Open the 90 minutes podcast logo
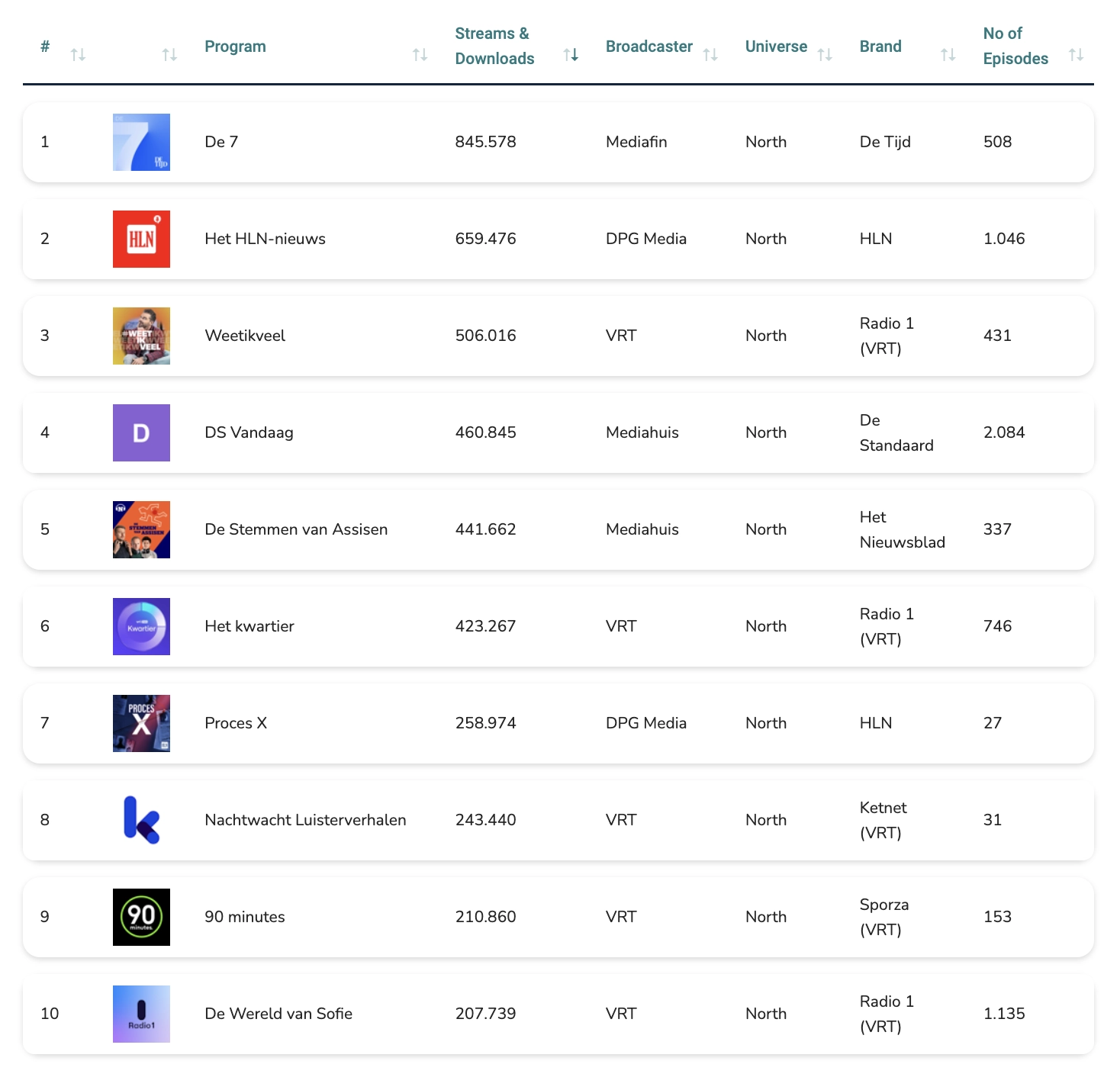1120x1077 pixels. click(x=141, y=918)
